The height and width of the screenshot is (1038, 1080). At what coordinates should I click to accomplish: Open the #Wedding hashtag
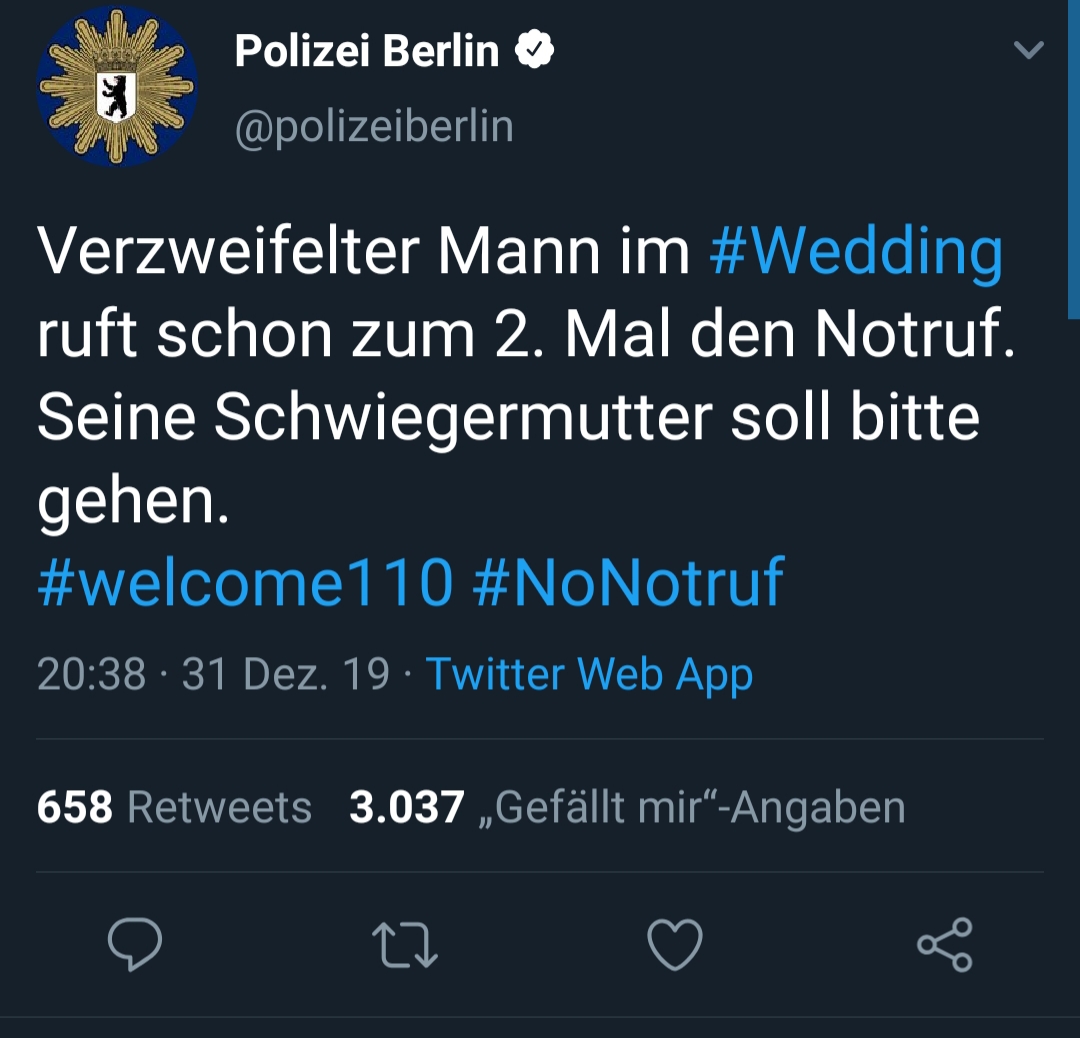tap(855, 253)
